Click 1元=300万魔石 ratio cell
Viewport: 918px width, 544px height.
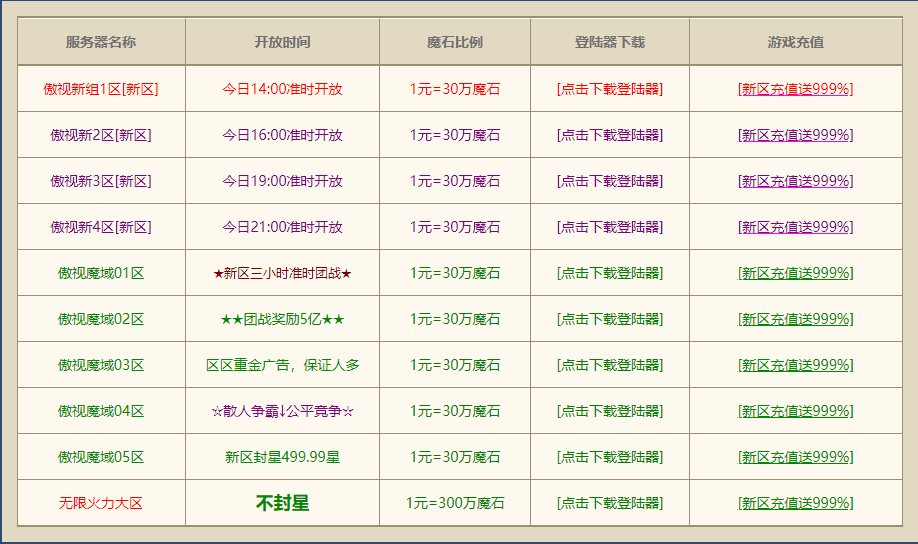455,503
